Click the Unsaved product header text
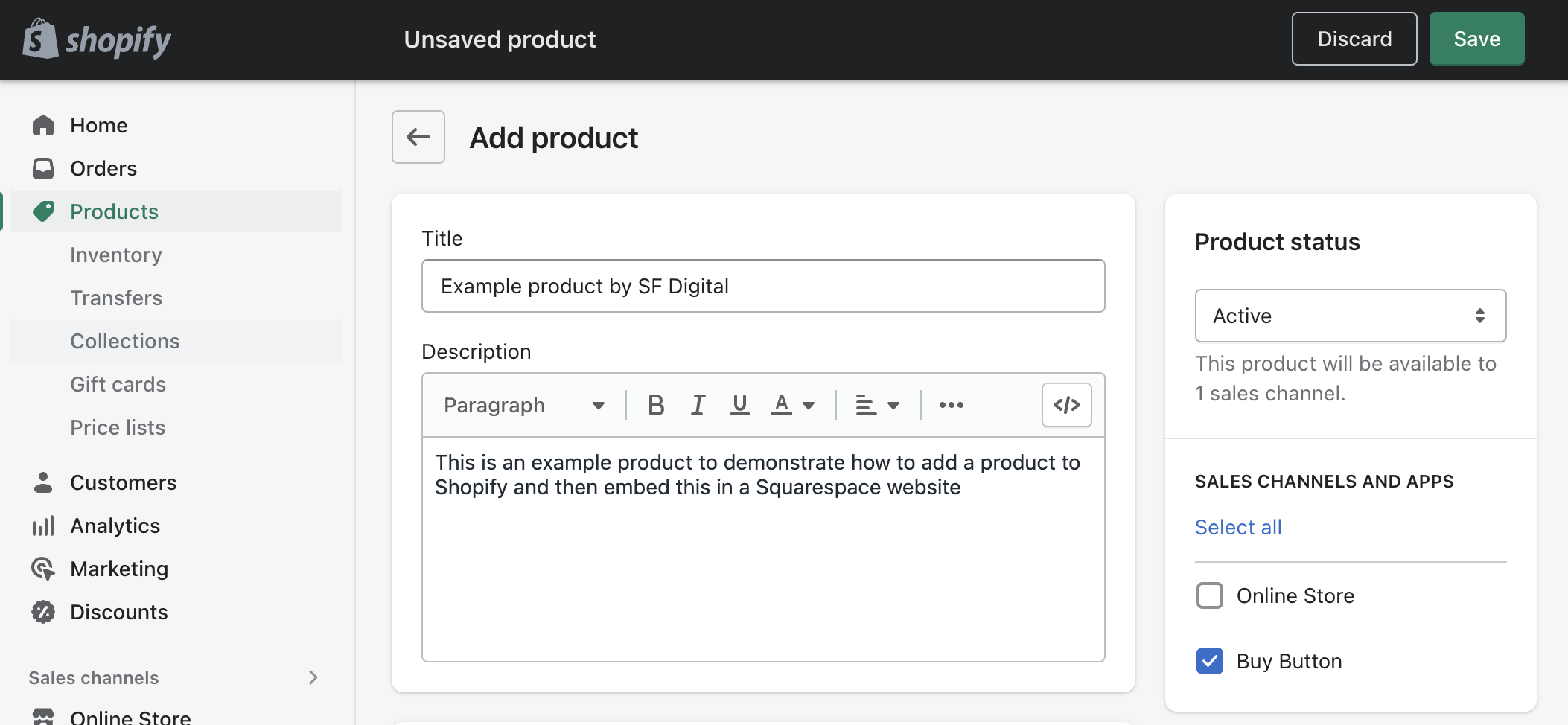This screenshot has height=725, width=1568. click(x=500, y=39)
